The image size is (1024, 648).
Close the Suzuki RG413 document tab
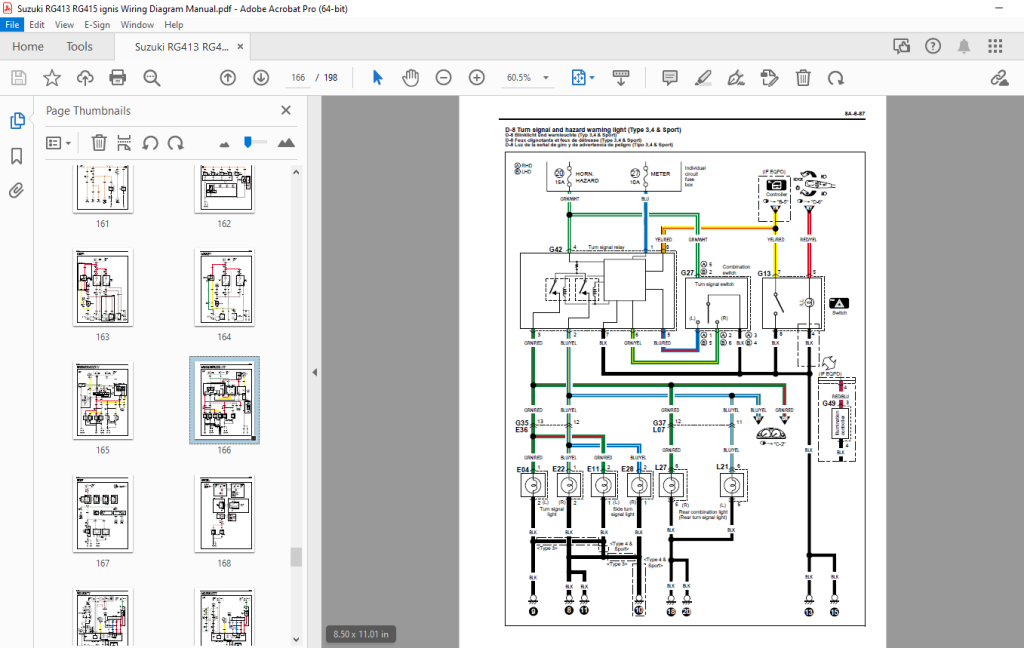click(240, 46)
